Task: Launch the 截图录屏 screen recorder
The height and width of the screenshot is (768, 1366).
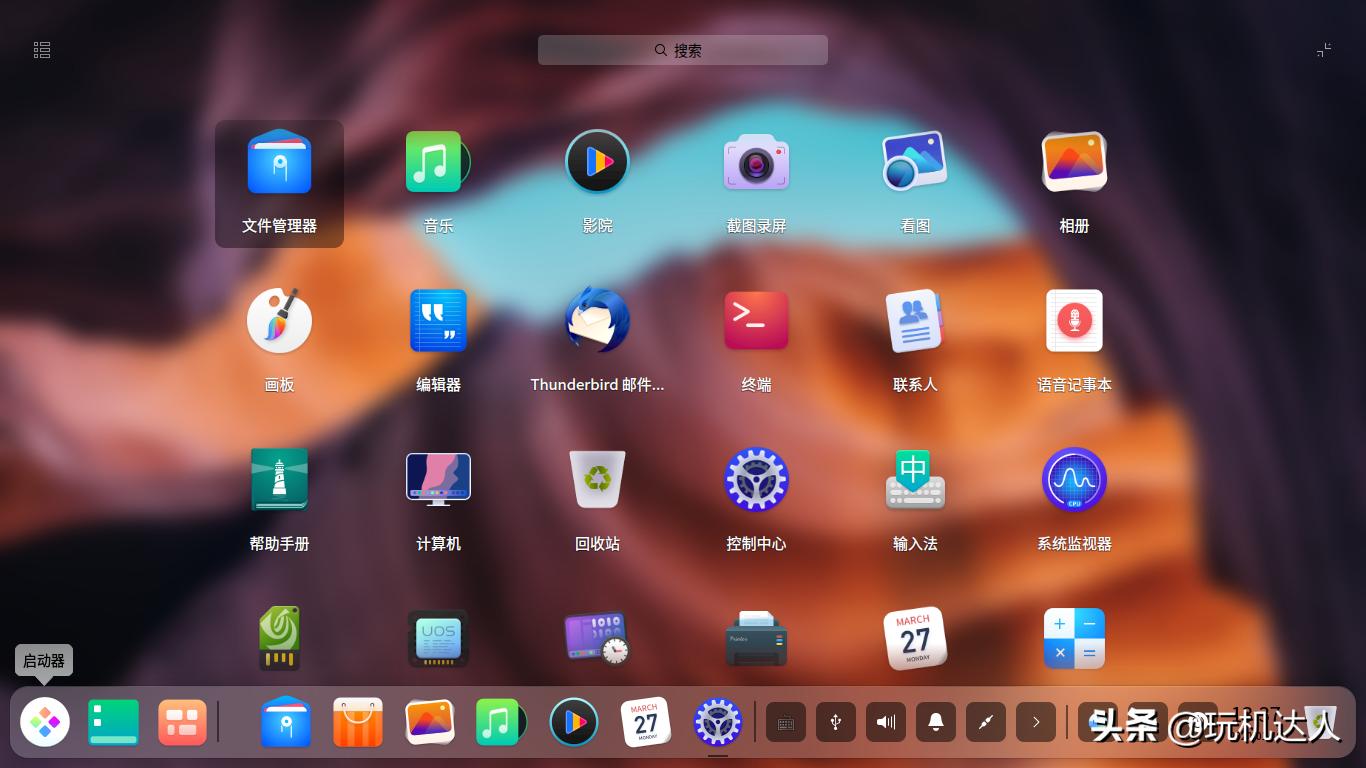Action: [x=756, y=161]
